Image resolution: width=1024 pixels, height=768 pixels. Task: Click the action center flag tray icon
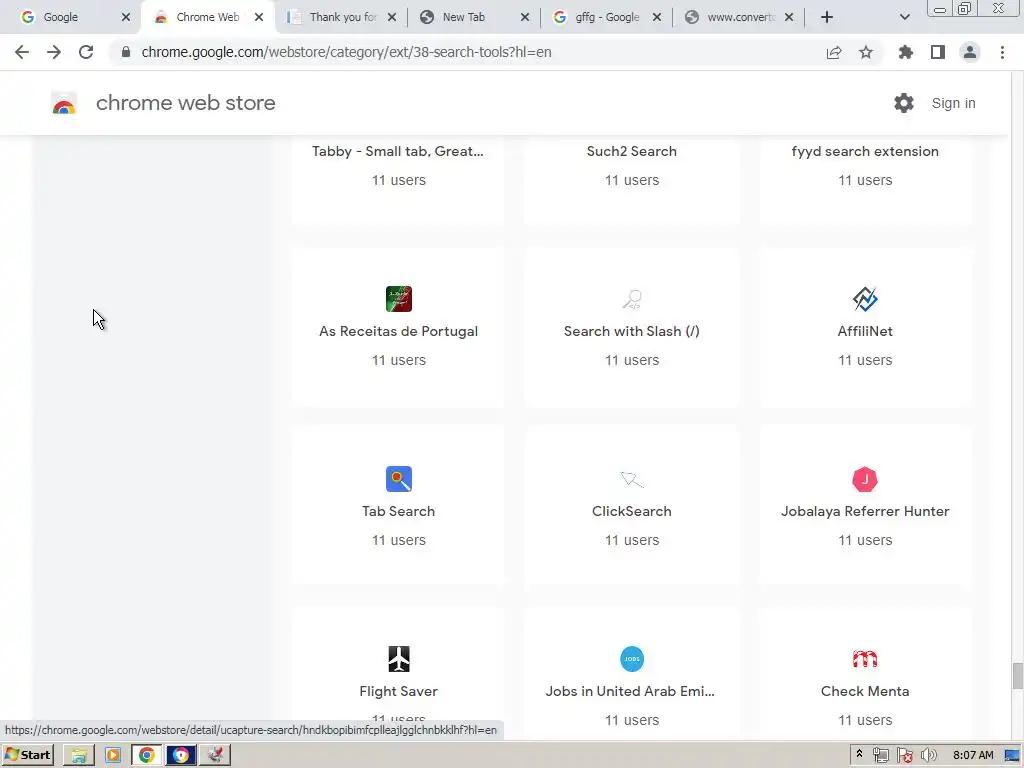coord(904,756)
